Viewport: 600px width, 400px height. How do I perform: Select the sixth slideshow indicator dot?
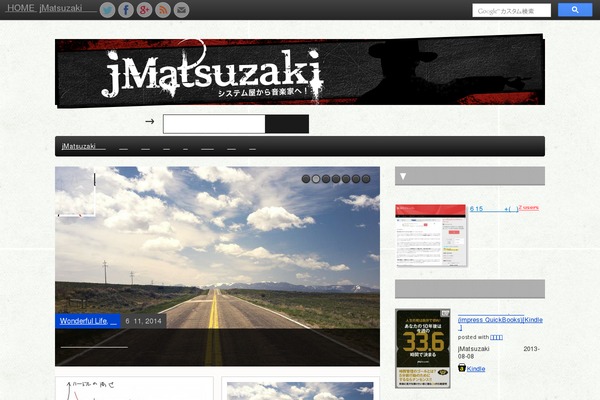[x=356, y=179]
